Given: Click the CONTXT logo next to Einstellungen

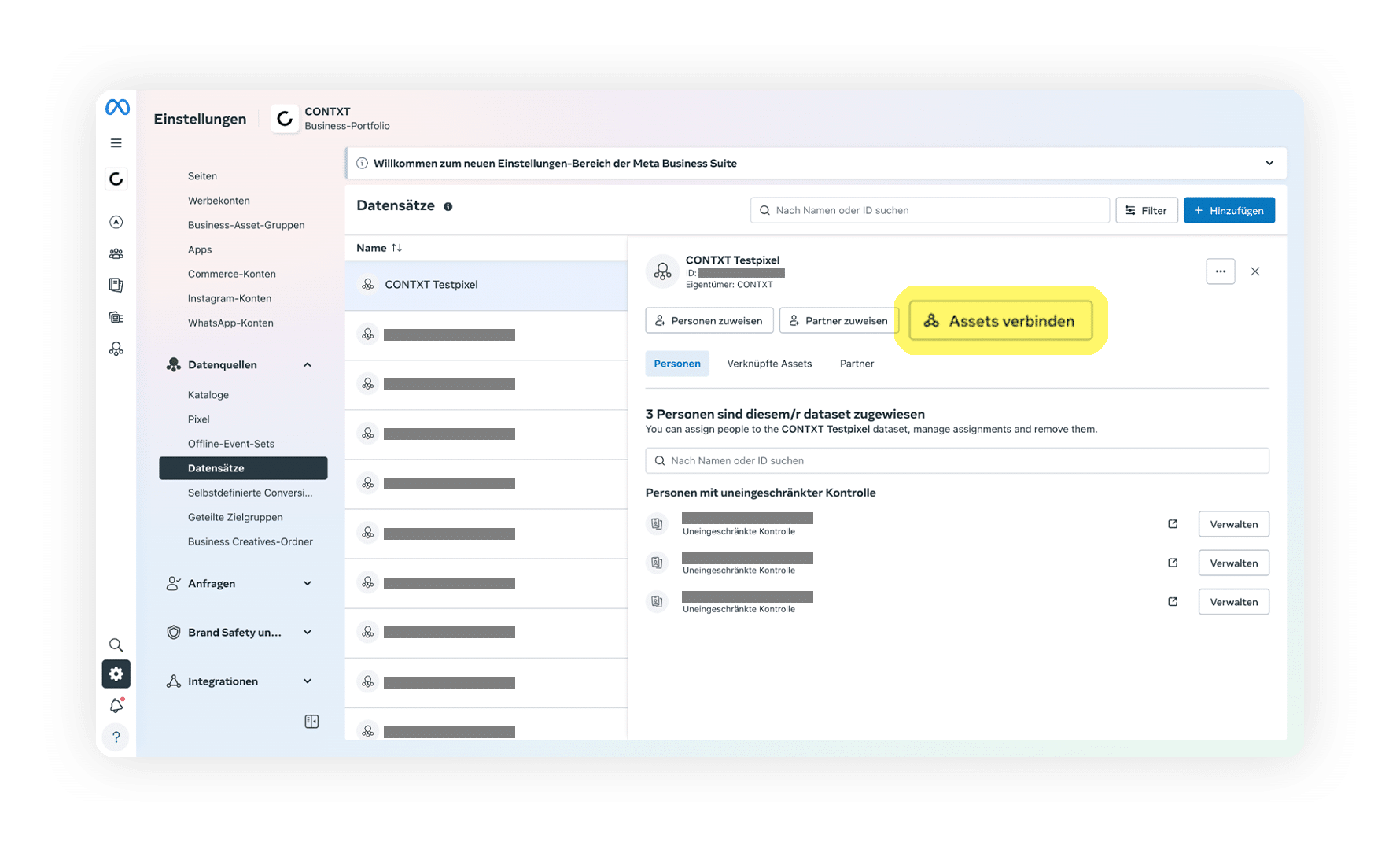Looking at the screenshot, I should [285, 119].
